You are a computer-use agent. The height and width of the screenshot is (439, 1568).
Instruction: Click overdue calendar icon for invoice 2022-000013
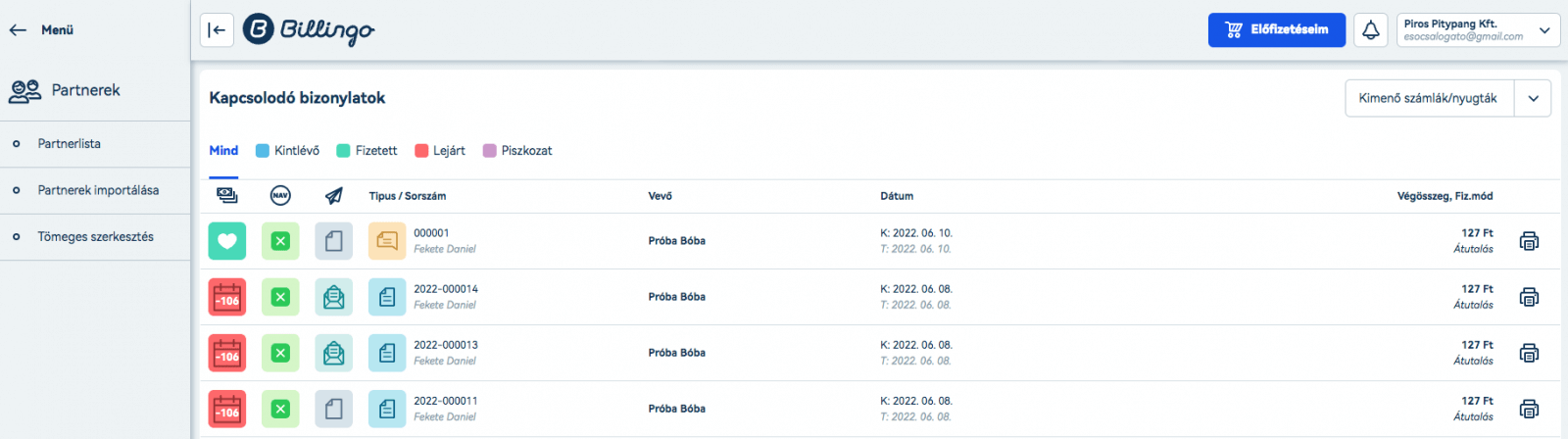click(227, 353)
